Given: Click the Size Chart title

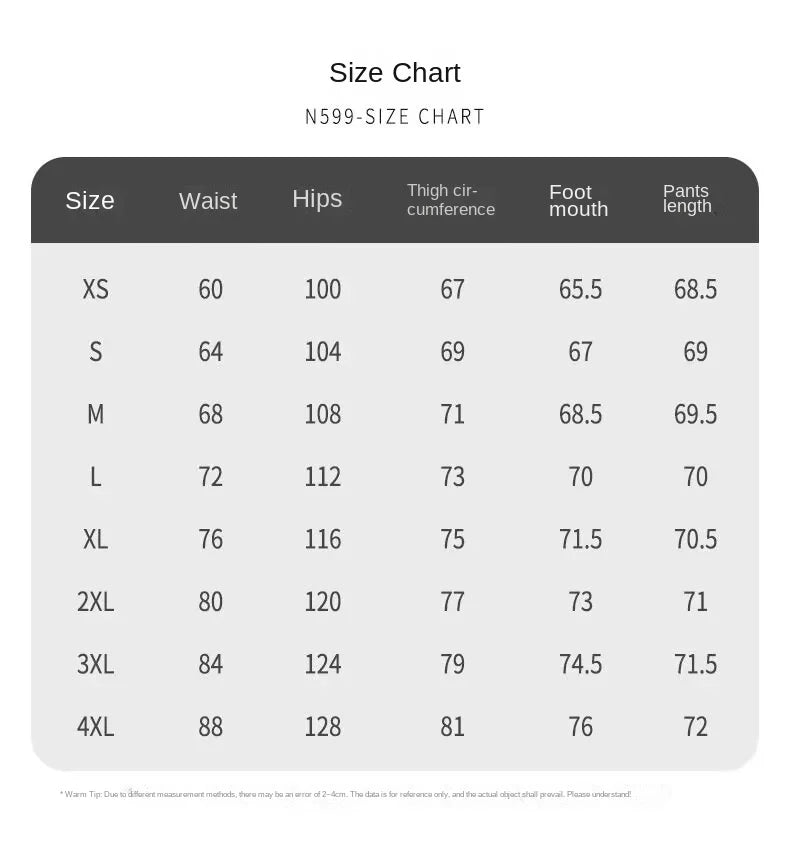Looking at the screenshot, I should coord(395,73).
